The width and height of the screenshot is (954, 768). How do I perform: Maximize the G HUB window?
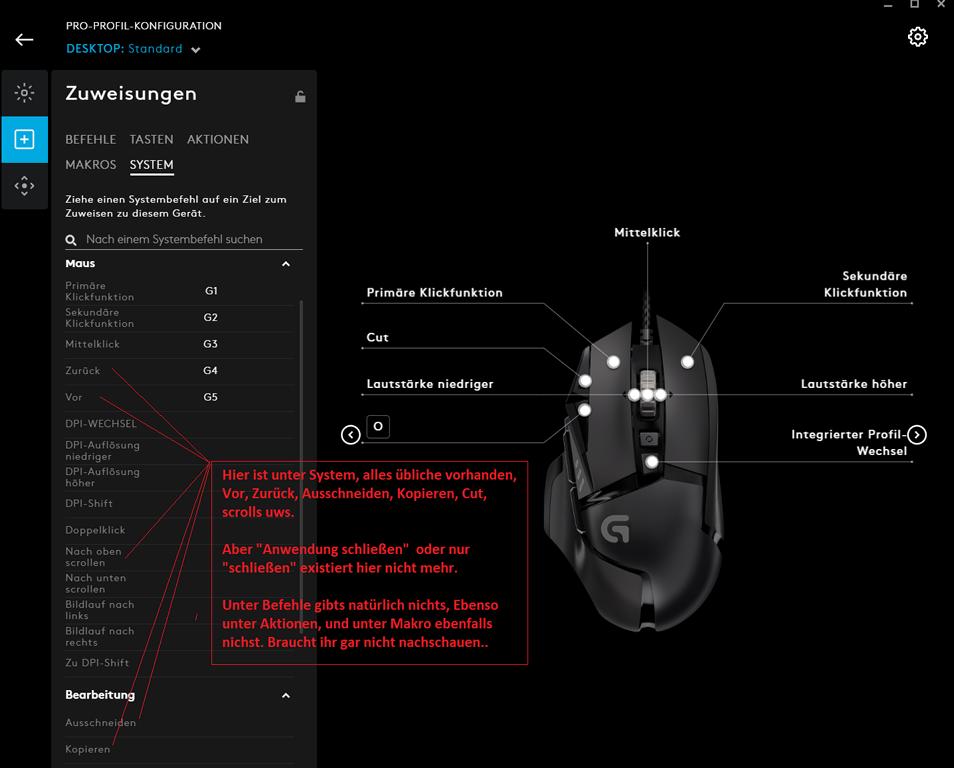[x=914, y=4]
